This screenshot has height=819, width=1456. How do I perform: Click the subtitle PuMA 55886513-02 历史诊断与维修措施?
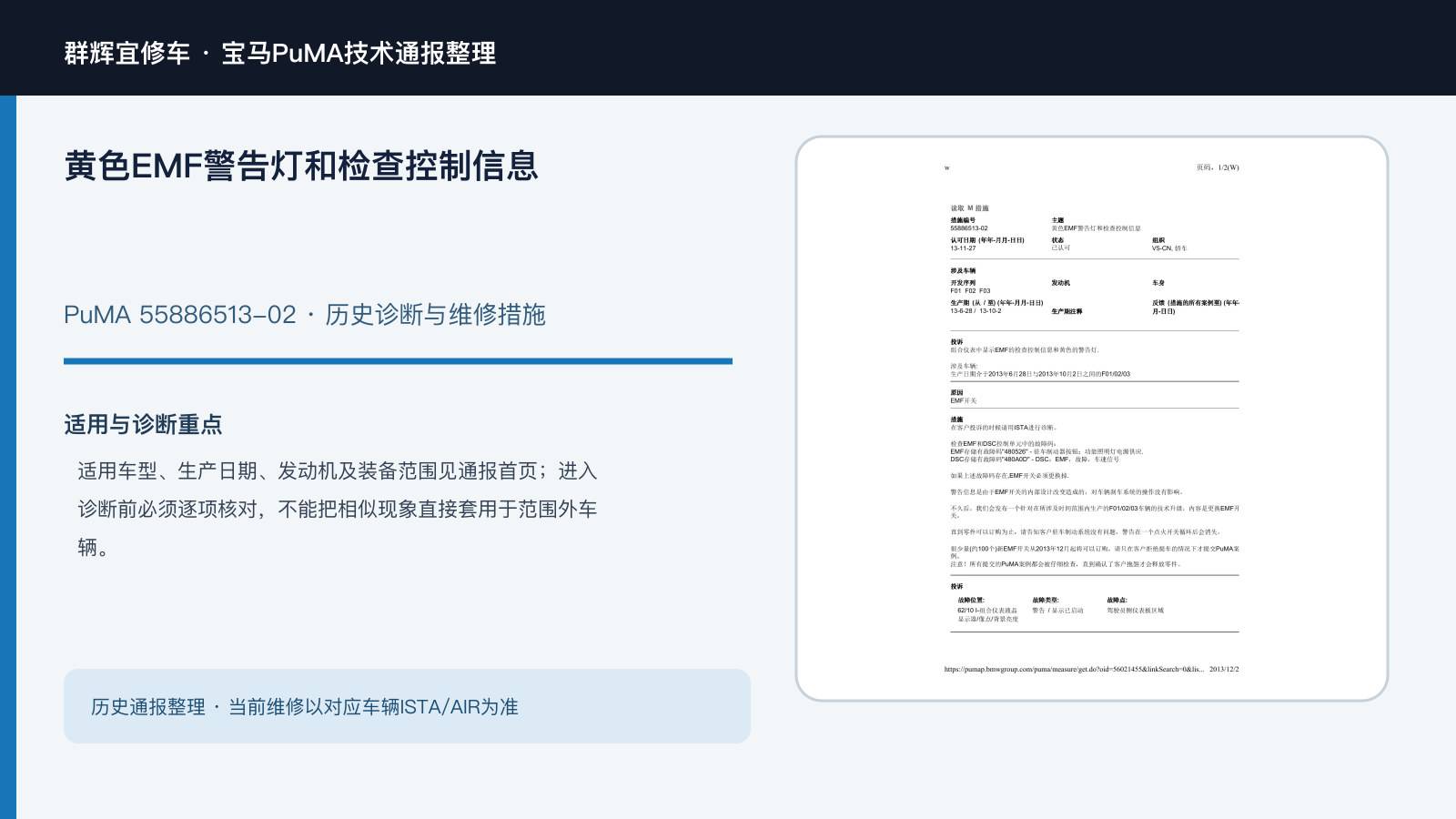(x=305, y=315)
